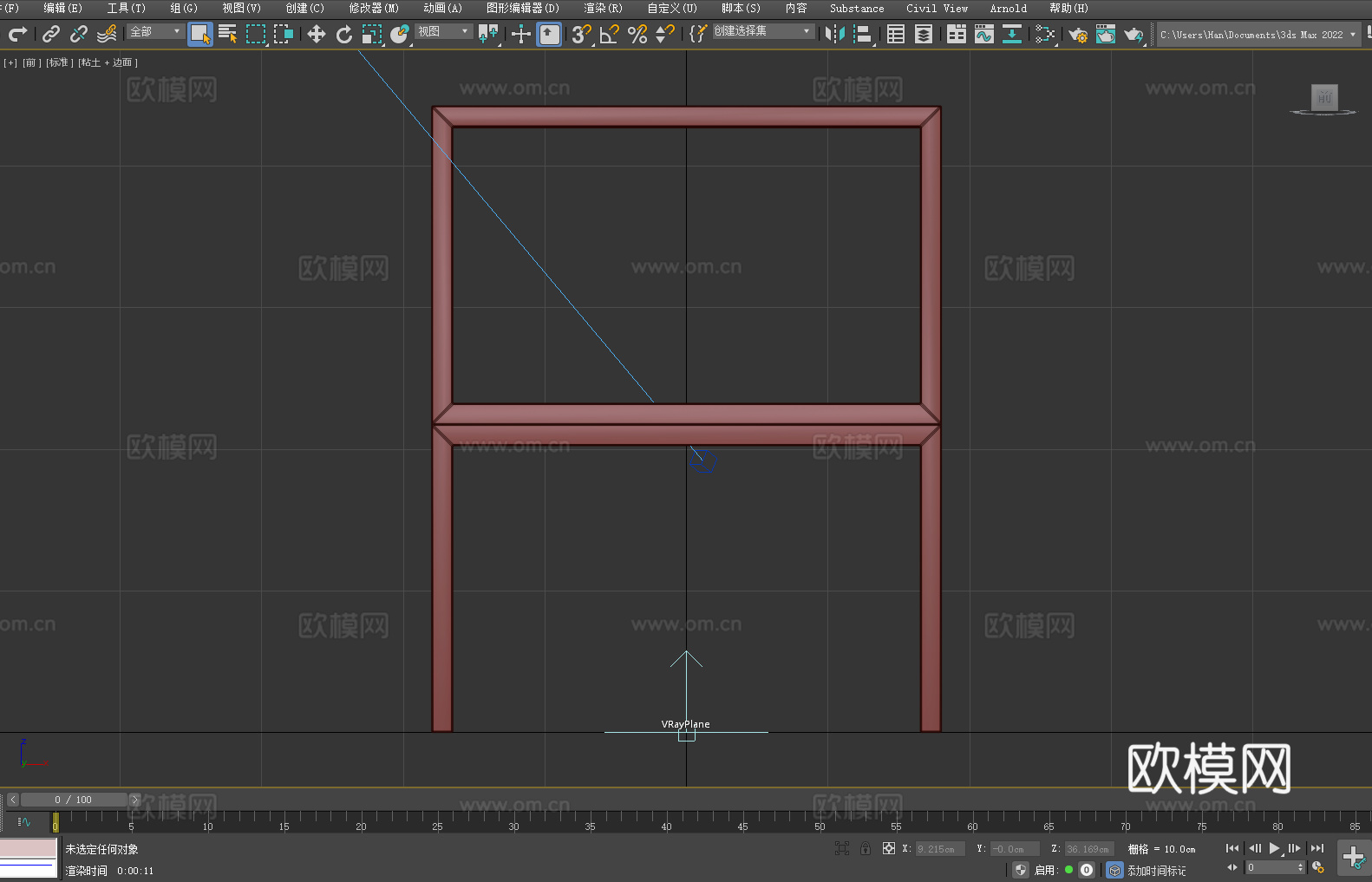1372x882 pixels.
Task: Open the Select by Name list
Action: (228, 34)
